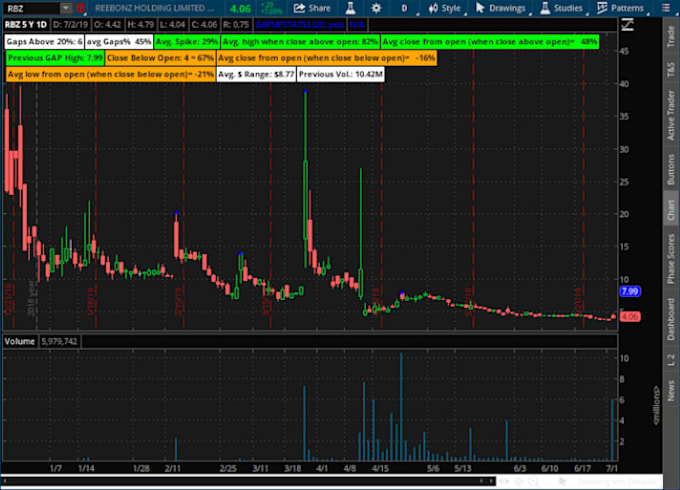680x490 pixels.
Task: Click the red indicator icon beside the symbol box
Action: click(x=81, y=8)
